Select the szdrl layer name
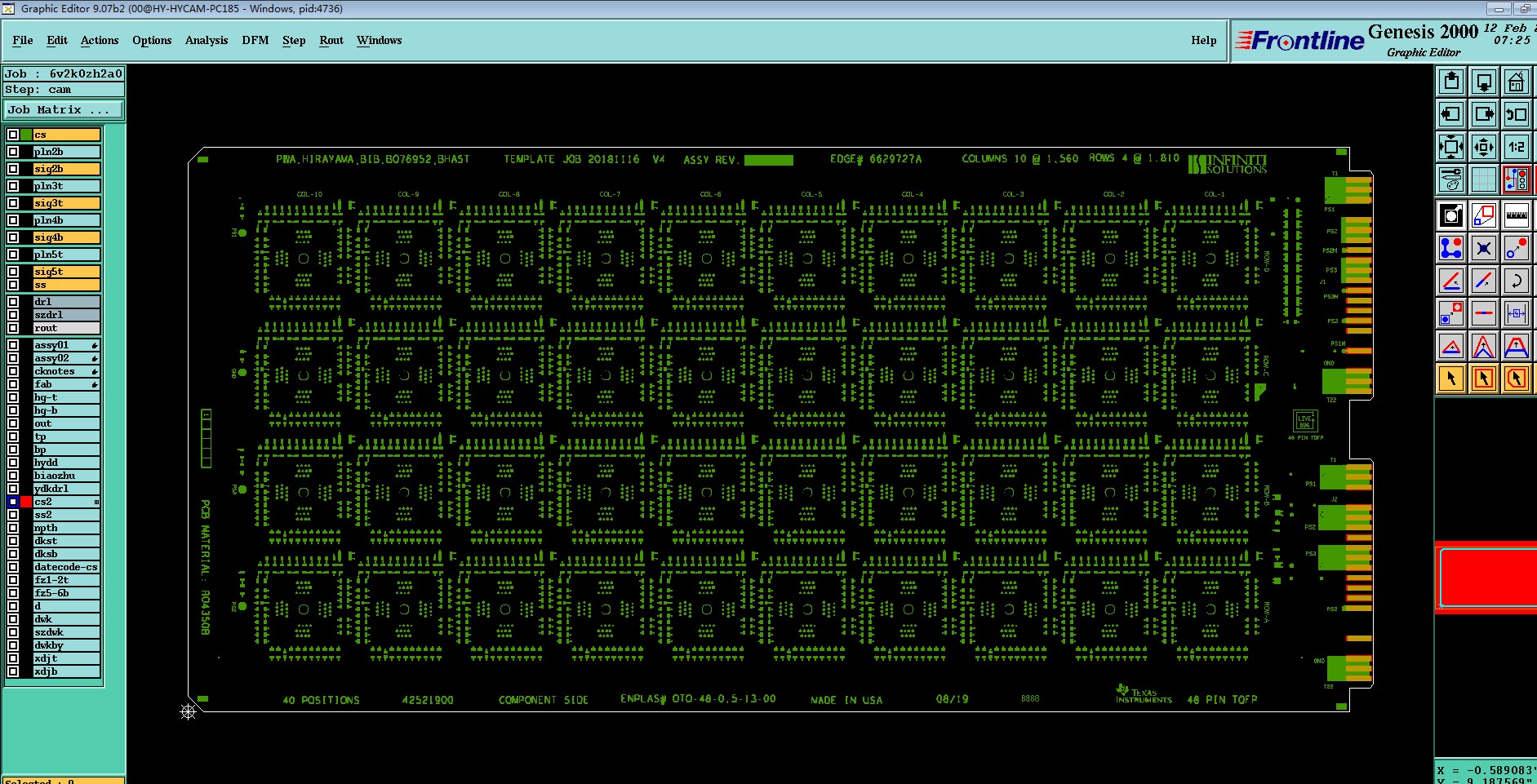 coord(67,315)
